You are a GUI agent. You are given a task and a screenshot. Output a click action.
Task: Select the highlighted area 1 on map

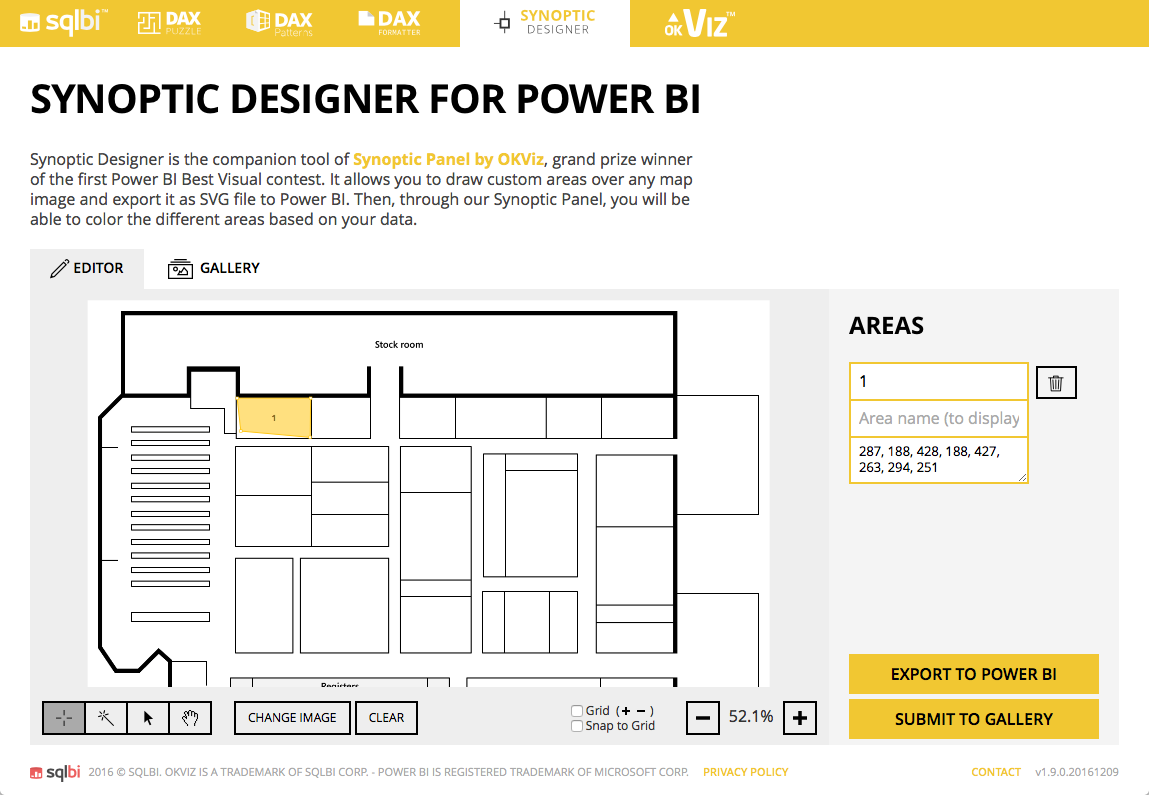pos(274,418)
